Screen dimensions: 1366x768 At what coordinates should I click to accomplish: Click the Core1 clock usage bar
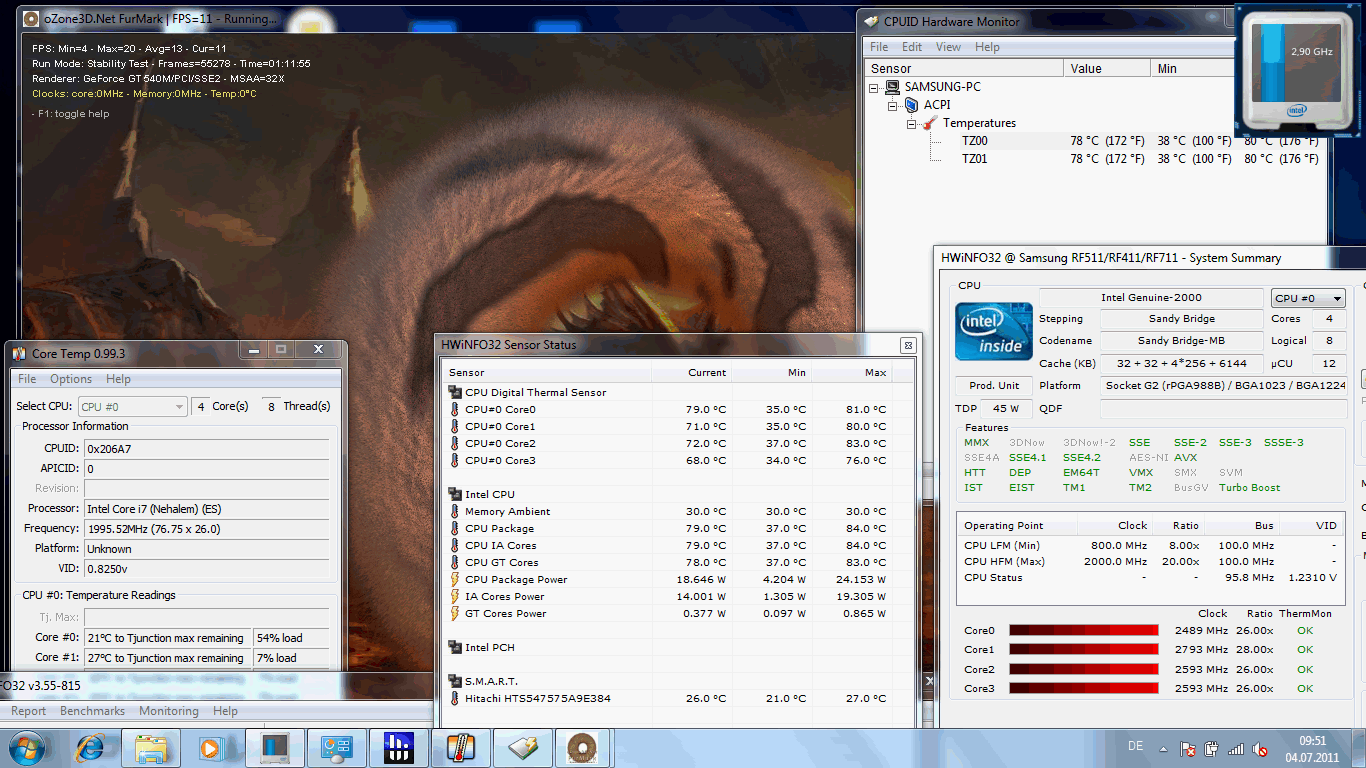[1083, 649]
